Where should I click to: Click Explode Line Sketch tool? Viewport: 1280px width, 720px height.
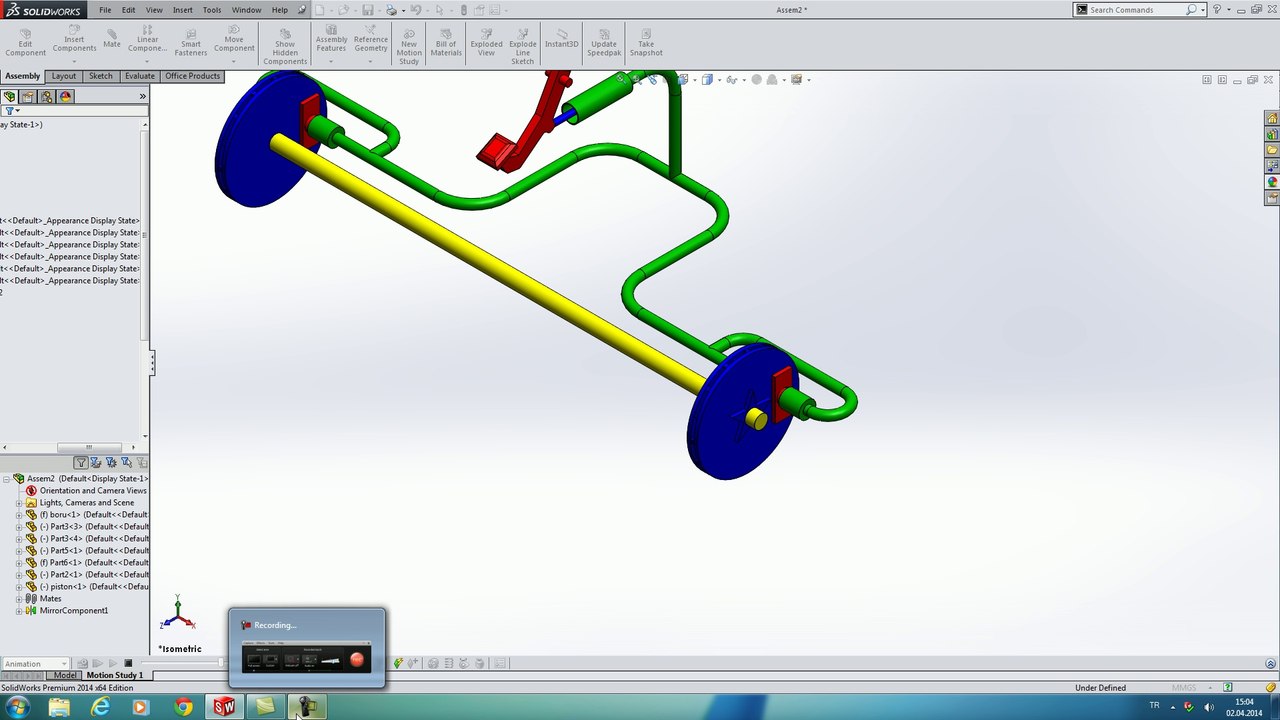click(523, 46)
